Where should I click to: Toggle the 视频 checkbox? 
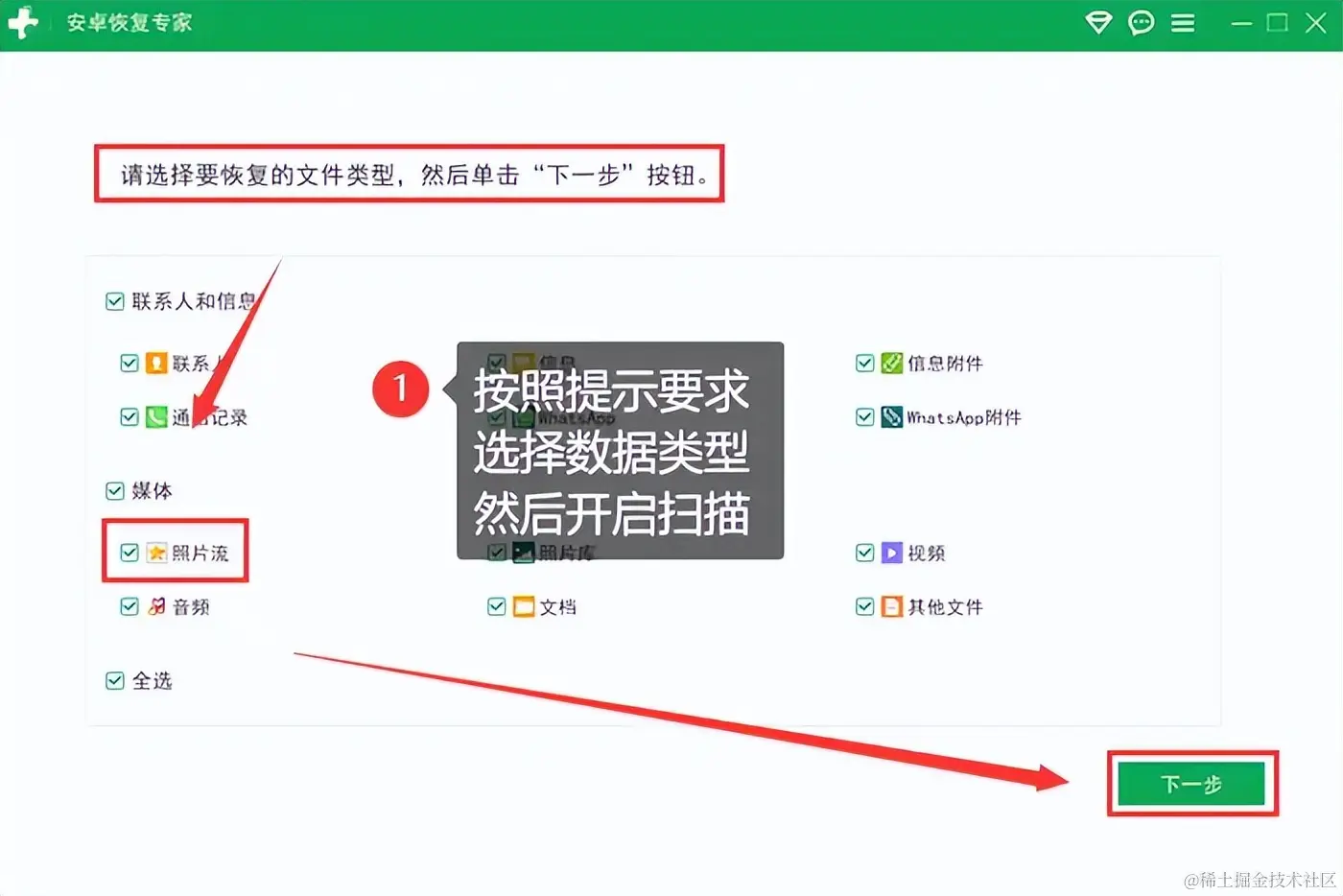pos(865,553)
